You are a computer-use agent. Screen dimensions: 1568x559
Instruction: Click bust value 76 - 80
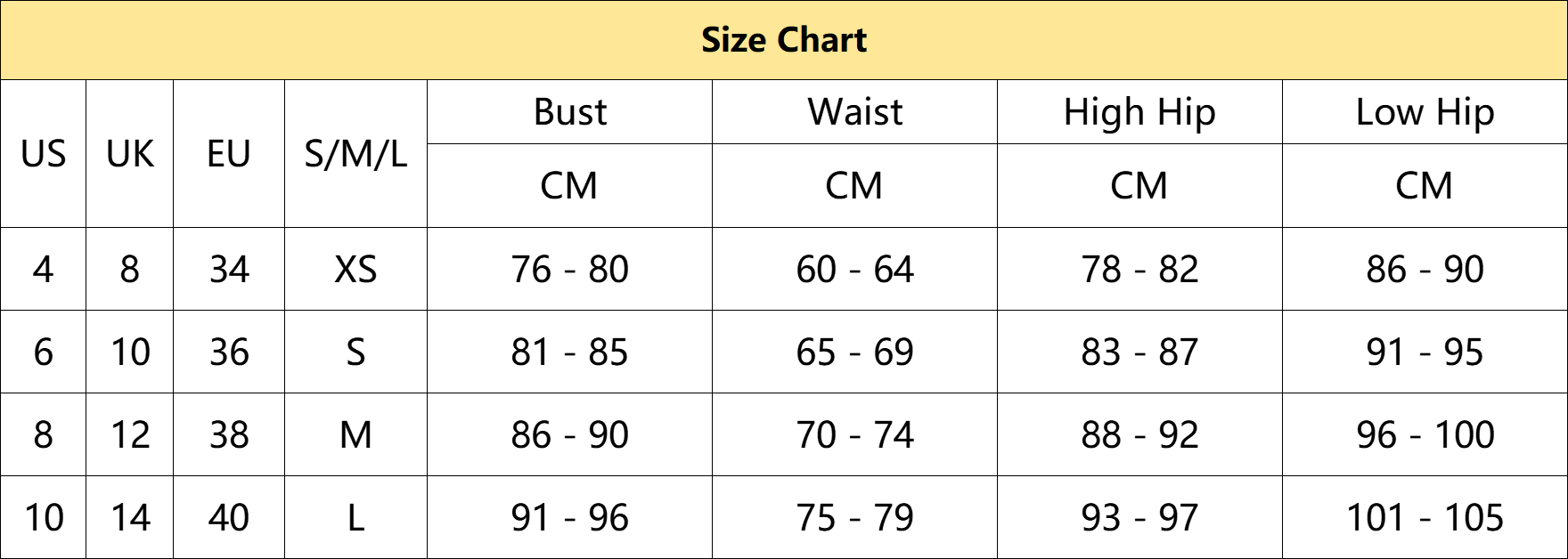coord(569,269)
